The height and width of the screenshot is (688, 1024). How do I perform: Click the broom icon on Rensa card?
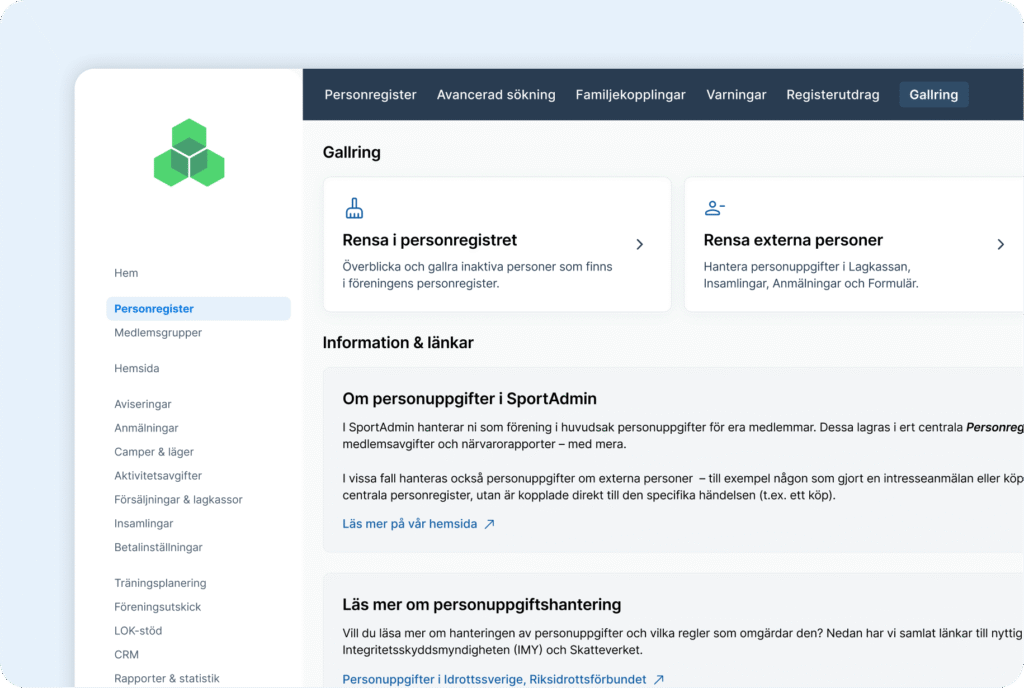(x=354, y=208)
